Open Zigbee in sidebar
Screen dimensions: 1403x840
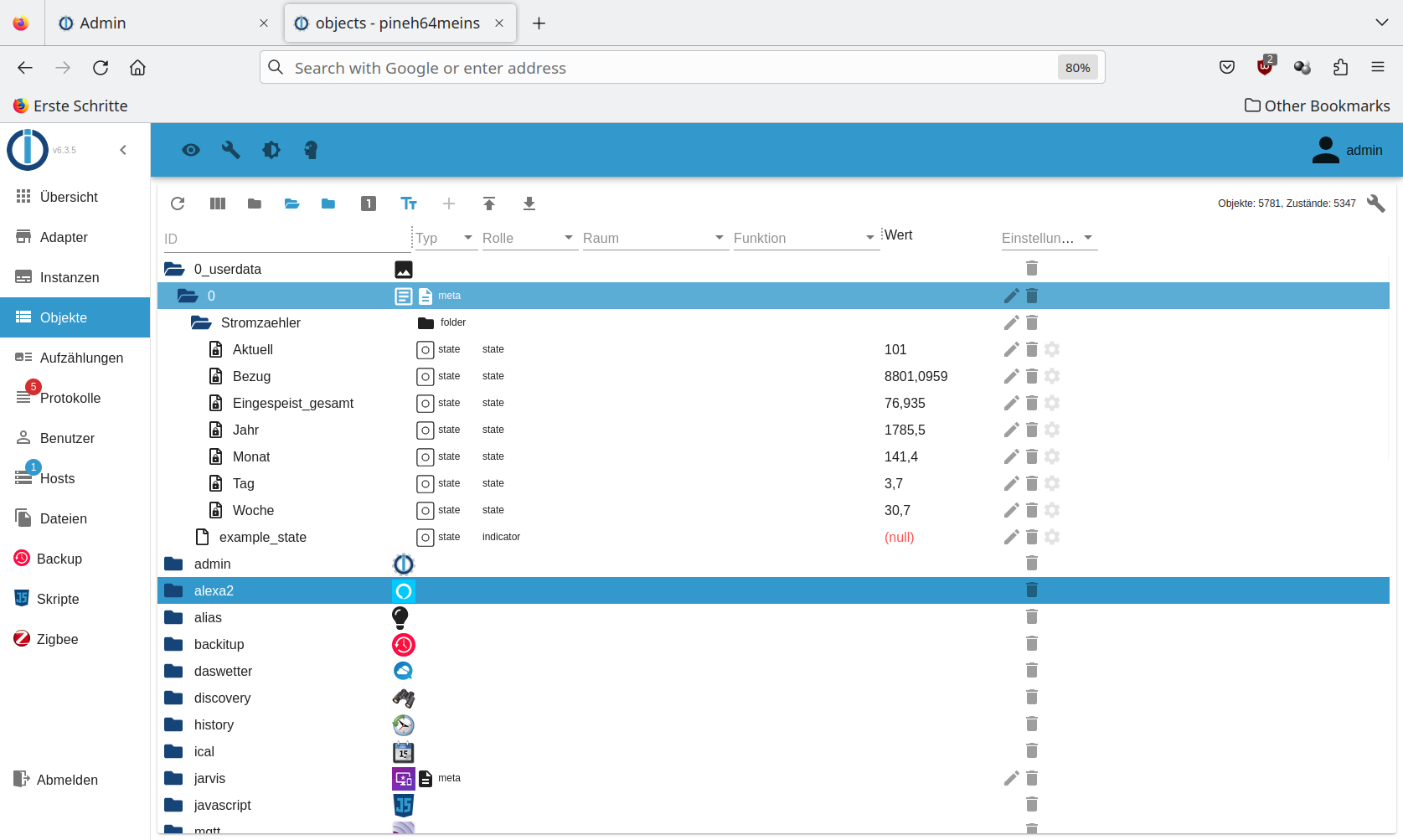pyautogui.click(x=75, y=639)
